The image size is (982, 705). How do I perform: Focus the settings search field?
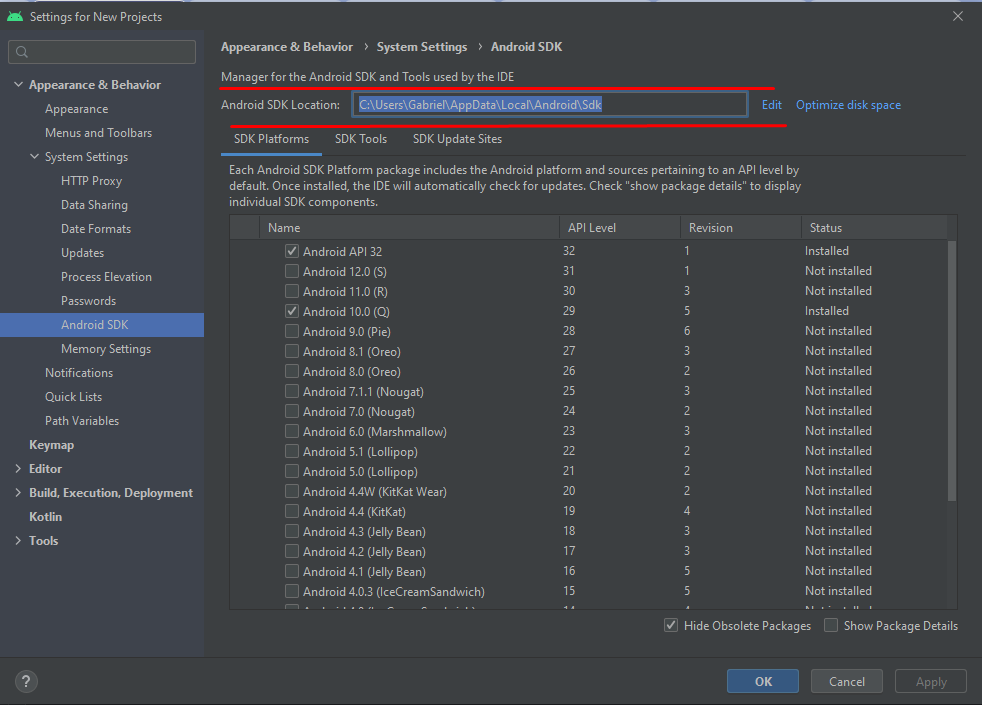[102, 52]
